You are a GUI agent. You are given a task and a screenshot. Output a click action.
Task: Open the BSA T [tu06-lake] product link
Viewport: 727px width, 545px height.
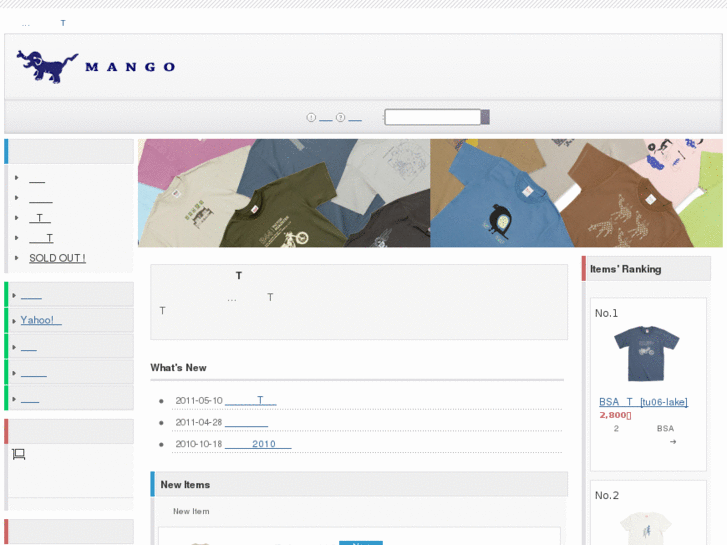[643, 402]
